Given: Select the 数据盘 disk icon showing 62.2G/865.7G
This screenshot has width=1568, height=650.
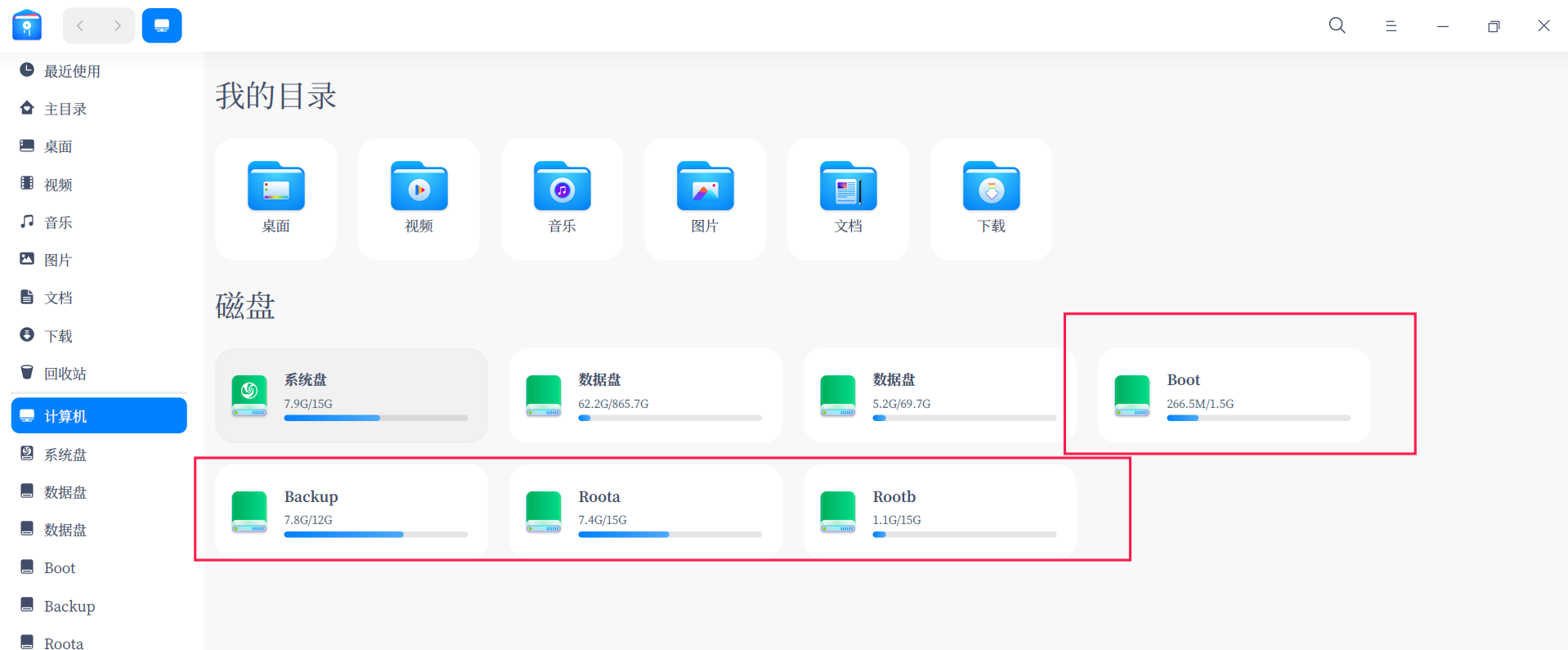Looking at the screenshot, I should 544,396.
